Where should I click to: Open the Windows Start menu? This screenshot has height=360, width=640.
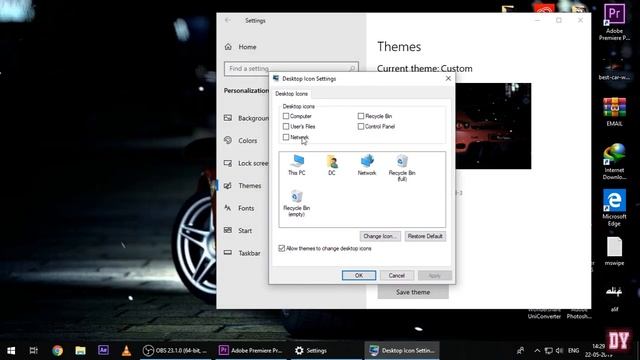coord(11,350)
